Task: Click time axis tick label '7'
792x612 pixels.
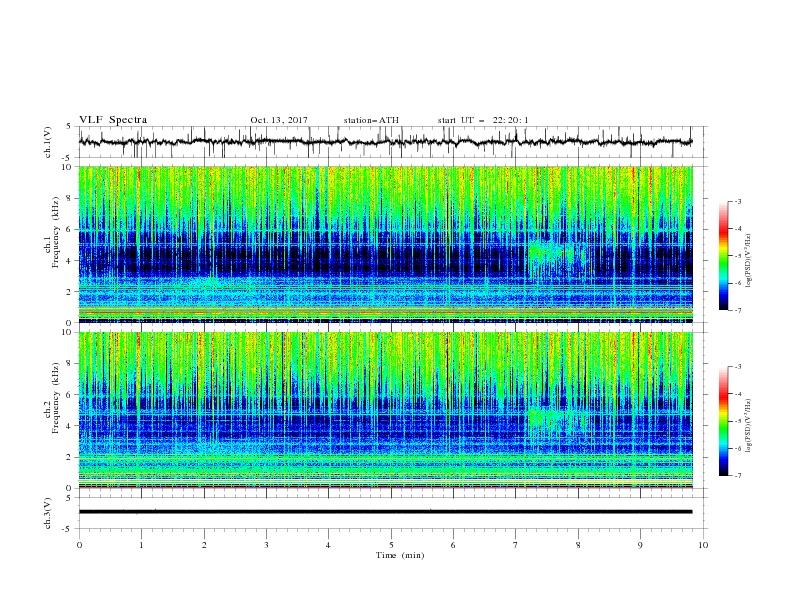Action: 516,545
